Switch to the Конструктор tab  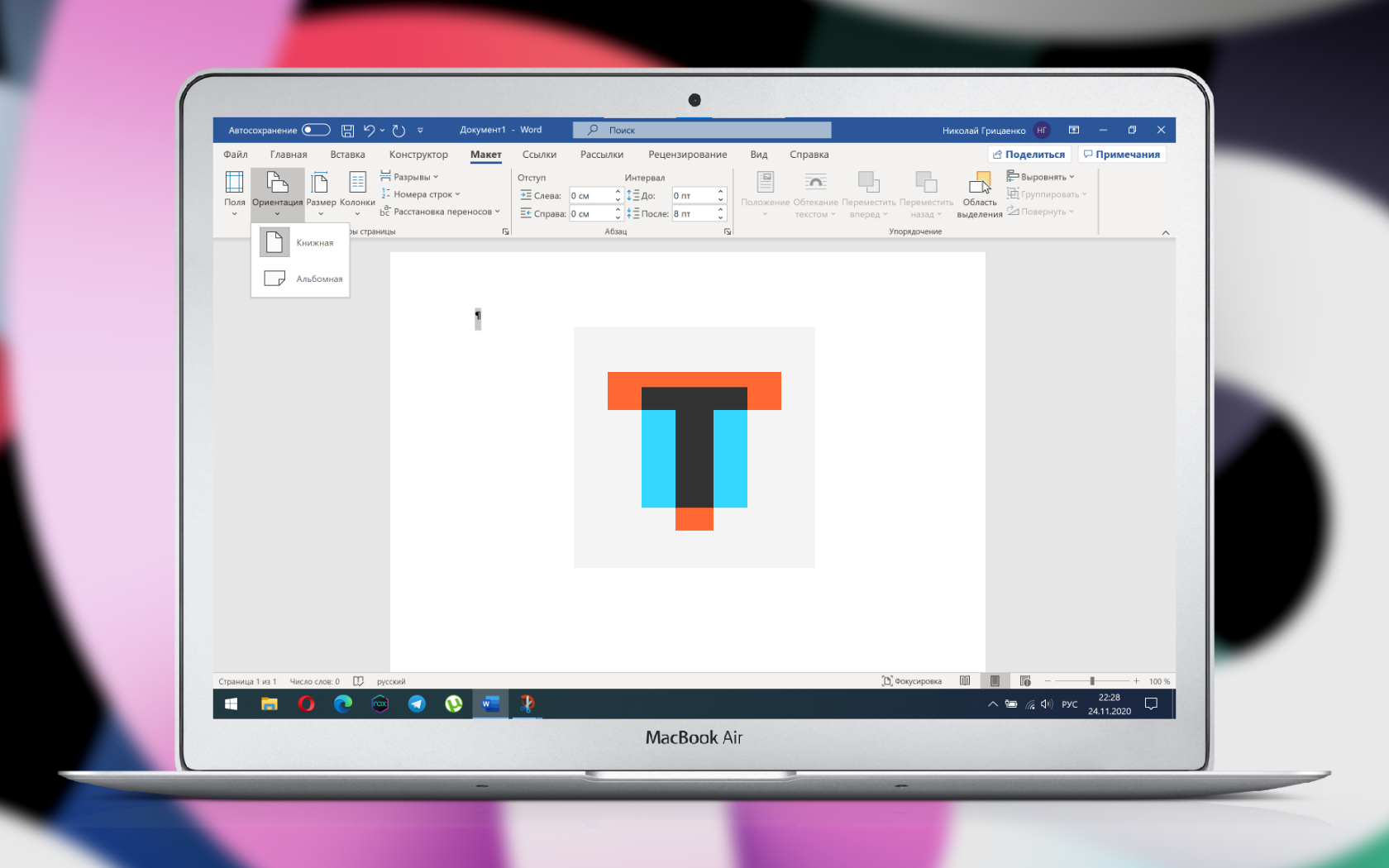tap(418, 155)
